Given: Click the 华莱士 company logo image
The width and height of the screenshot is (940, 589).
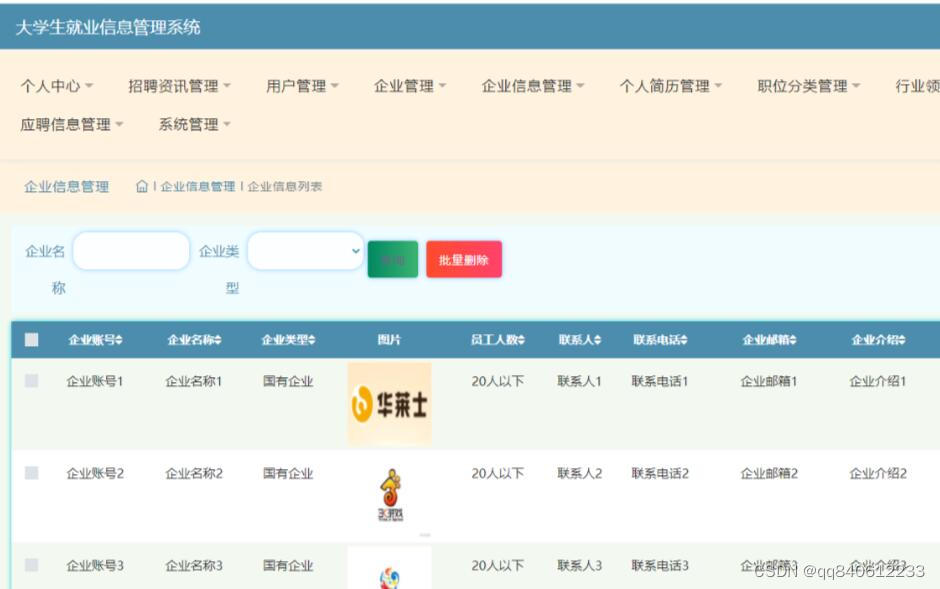Looking at the screenshot, I should click(x=389, y=403).
